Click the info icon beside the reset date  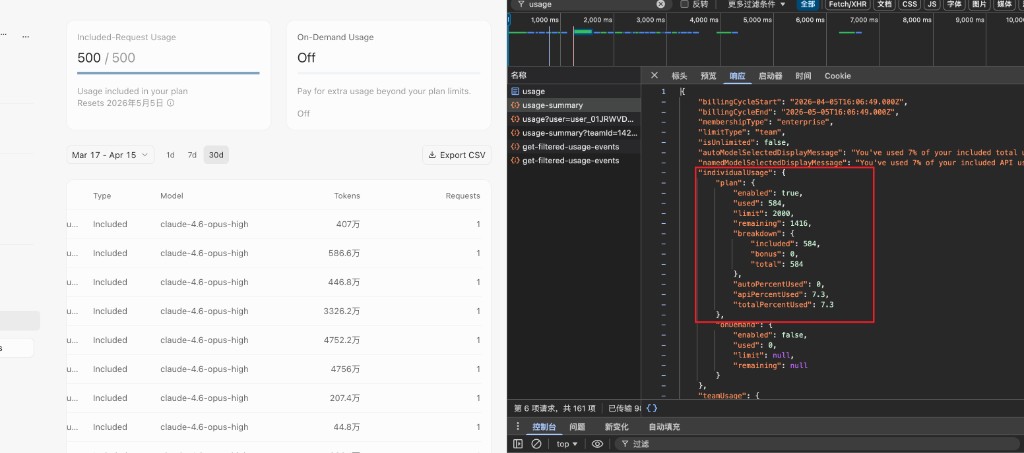[171, 103]
